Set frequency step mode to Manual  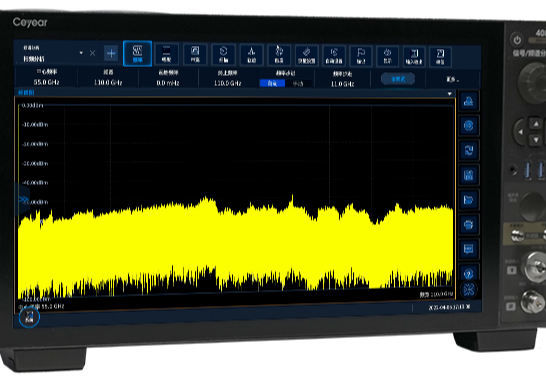tap(298, 84)
